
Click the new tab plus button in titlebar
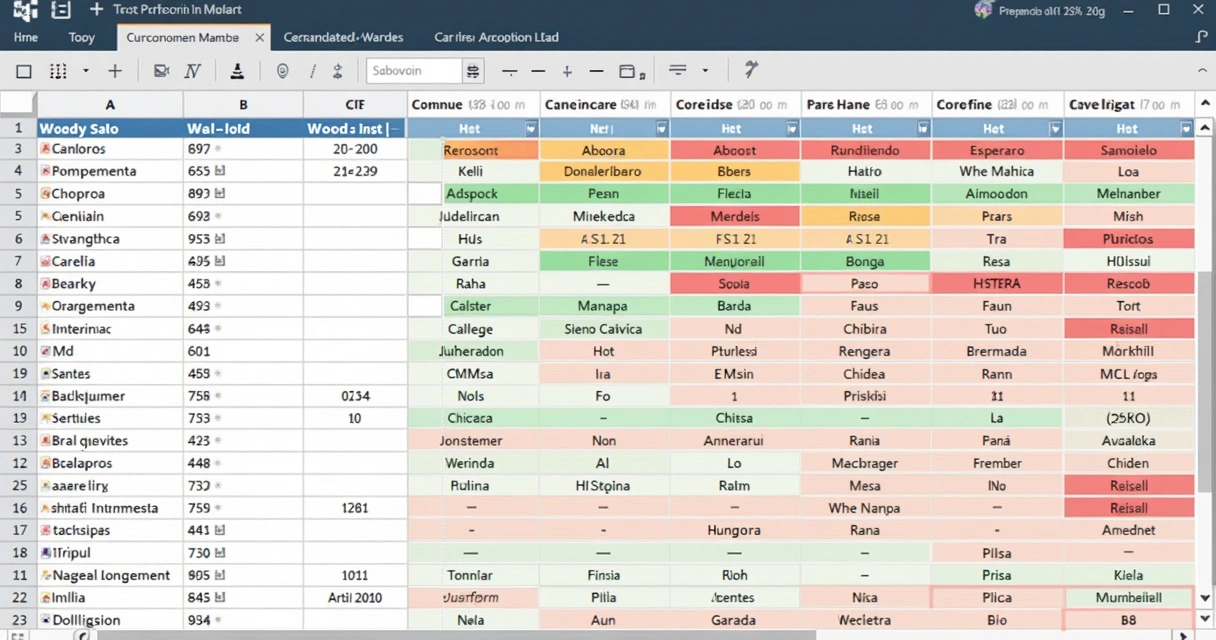95,11
